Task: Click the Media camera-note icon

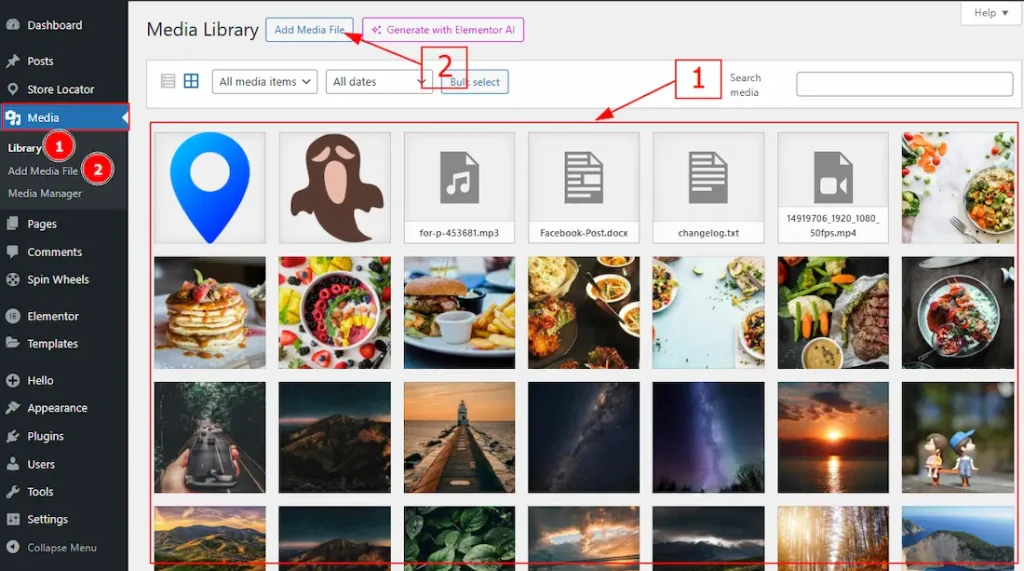Action: coord(13,118)
